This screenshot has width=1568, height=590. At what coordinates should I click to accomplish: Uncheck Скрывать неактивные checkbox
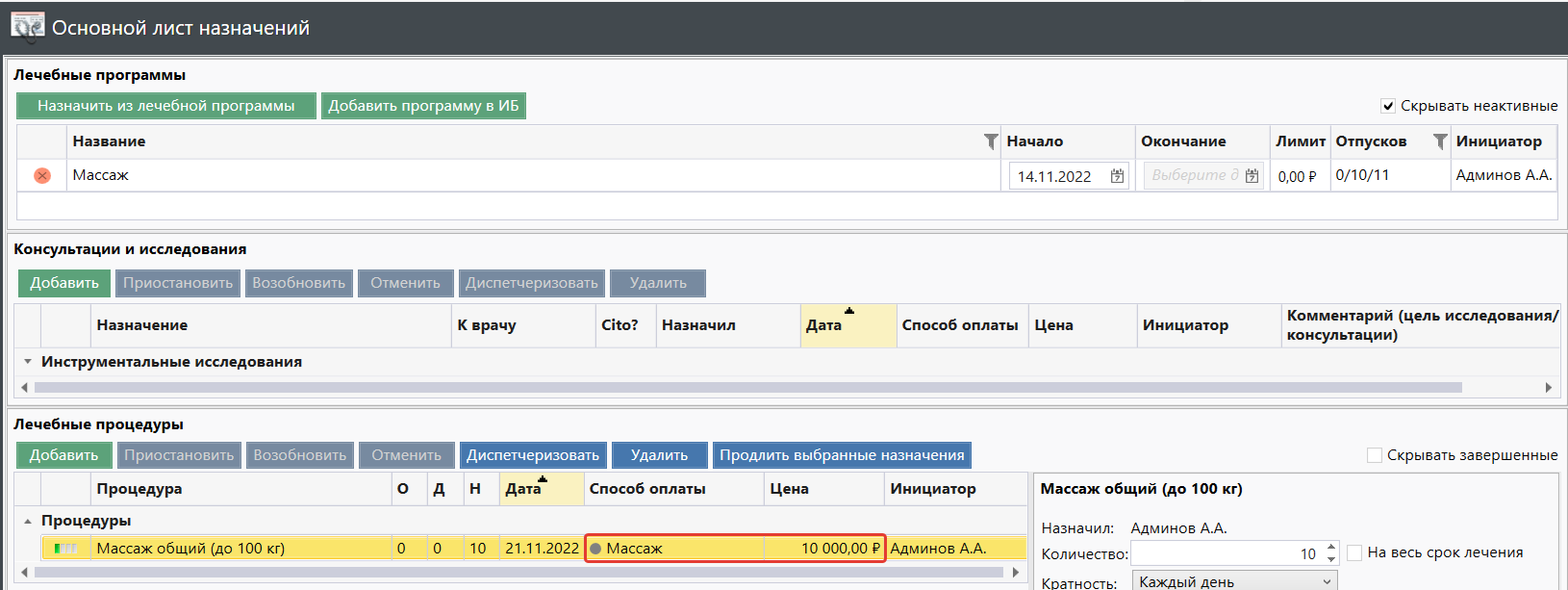(x=1388, y=106)
